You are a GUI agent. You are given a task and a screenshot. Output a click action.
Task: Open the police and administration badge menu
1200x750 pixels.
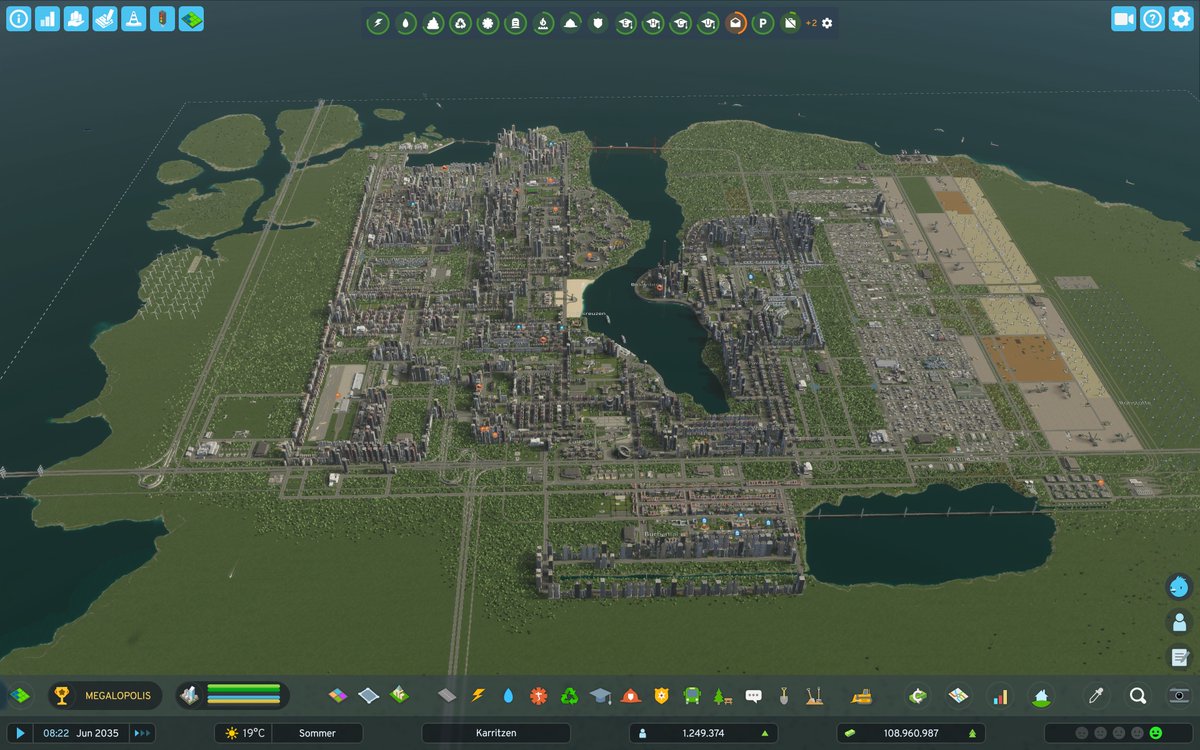(x=661, y=696)
